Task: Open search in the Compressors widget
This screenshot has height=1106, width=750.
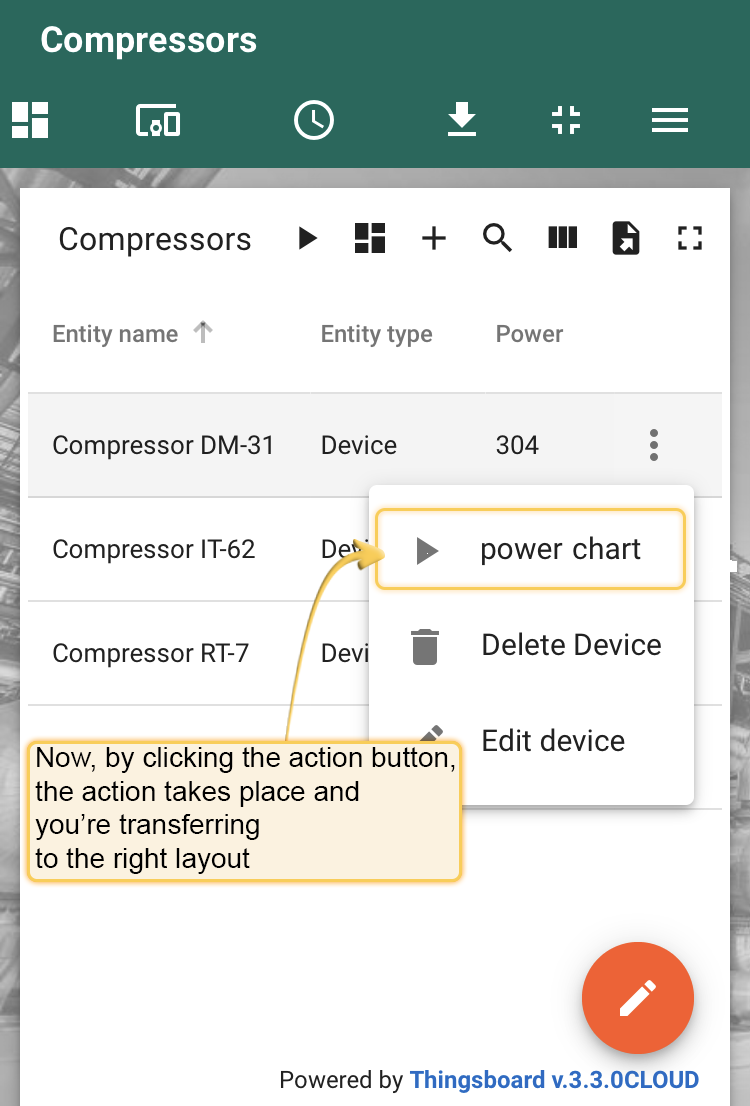Action: point(497,238)
